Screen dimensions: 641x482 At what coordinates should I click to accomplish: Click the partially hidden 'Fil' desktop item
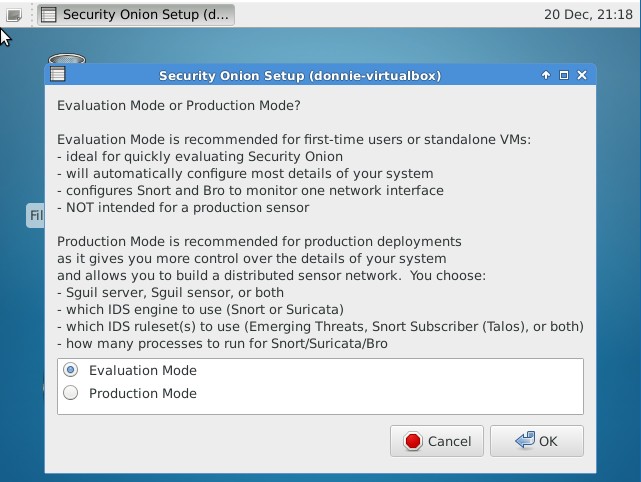tap(36, 215)
